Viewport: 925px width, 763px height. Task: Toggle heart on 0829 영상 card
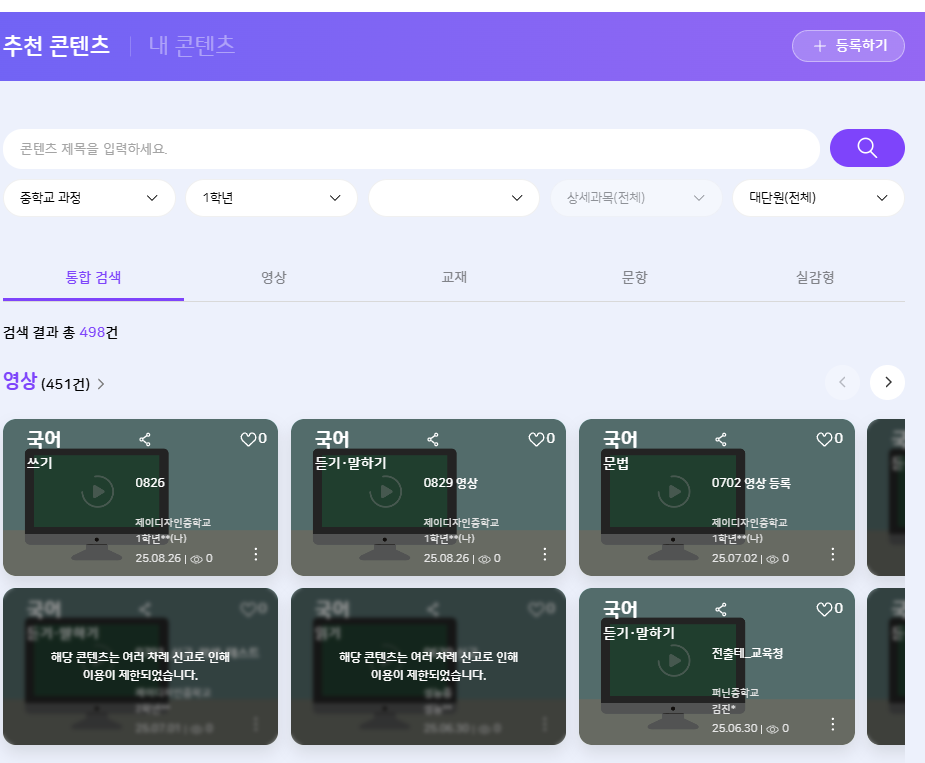pyautogui.click(x=536, y=439)
